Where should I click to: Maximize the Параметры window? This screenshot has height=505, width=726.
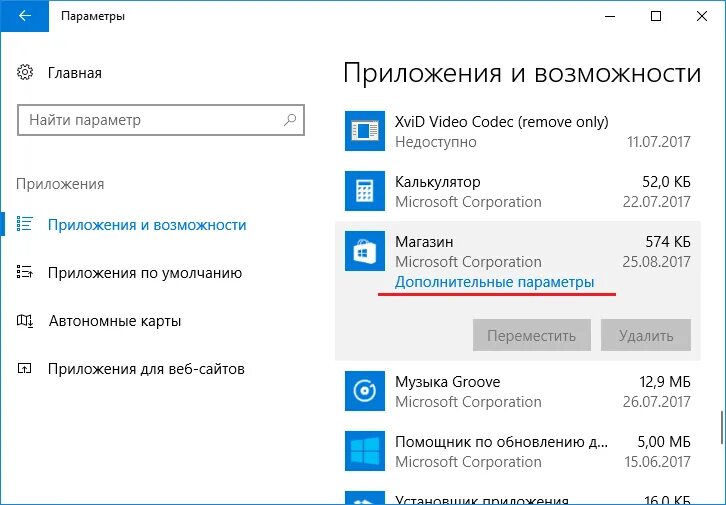[x=656, y=16]
